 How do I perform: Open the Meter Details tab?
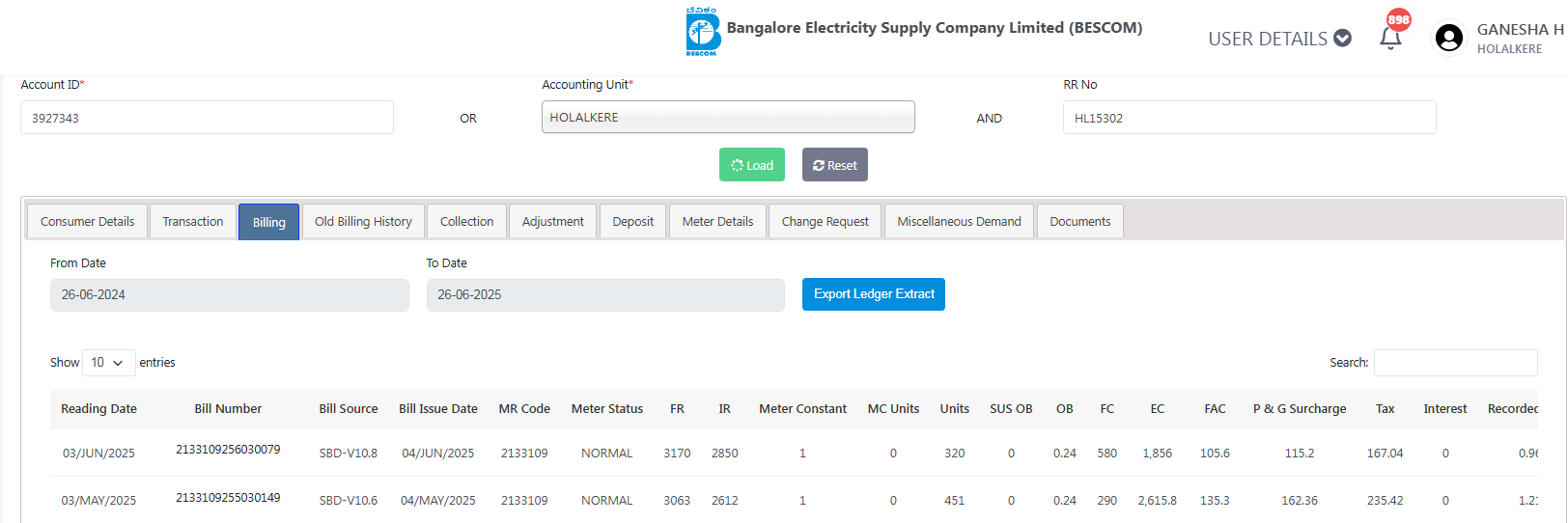coord(717,222)
